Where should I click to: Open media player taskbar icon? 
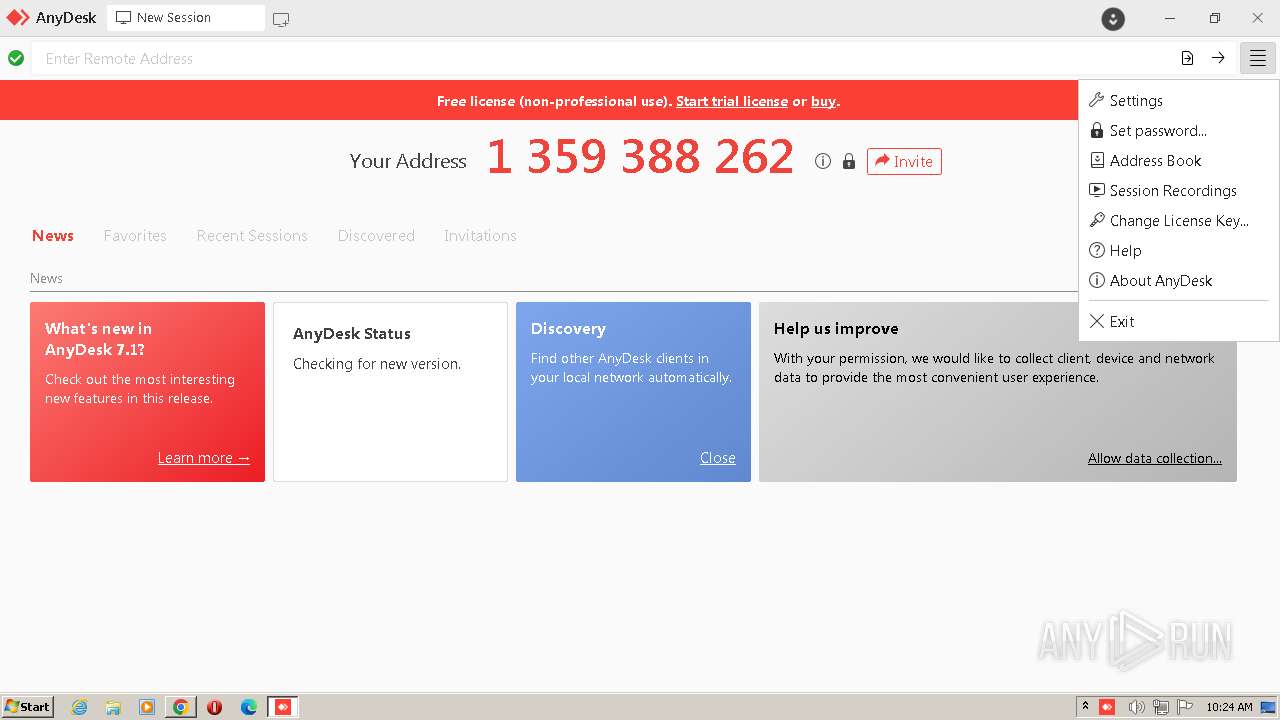point(147,707)
